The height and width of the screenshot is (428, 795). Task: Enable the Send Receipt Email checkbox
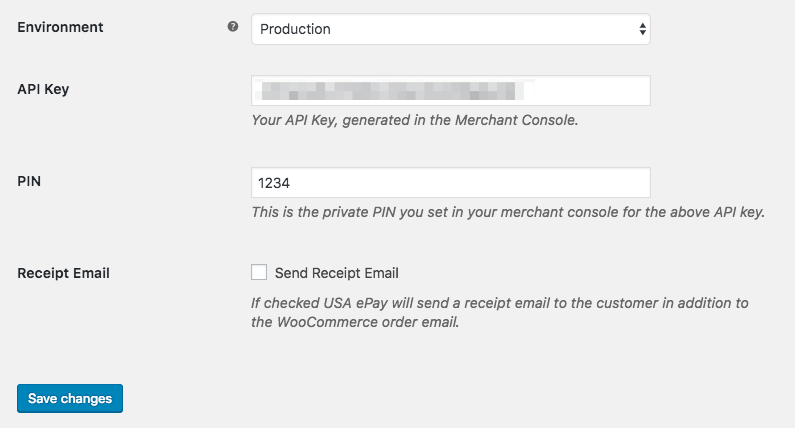pyautogui.click(x=259, y=272)
